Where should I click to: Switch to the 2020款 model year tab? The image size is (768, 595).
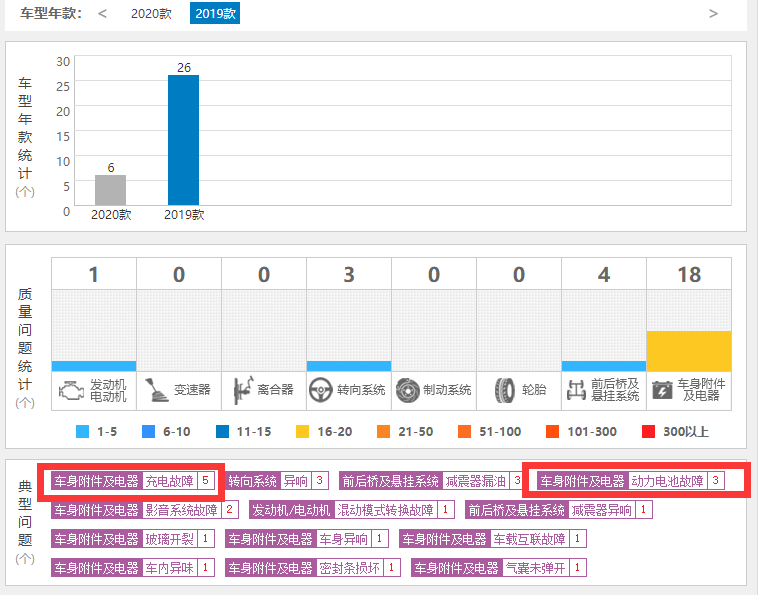point(151,14)
